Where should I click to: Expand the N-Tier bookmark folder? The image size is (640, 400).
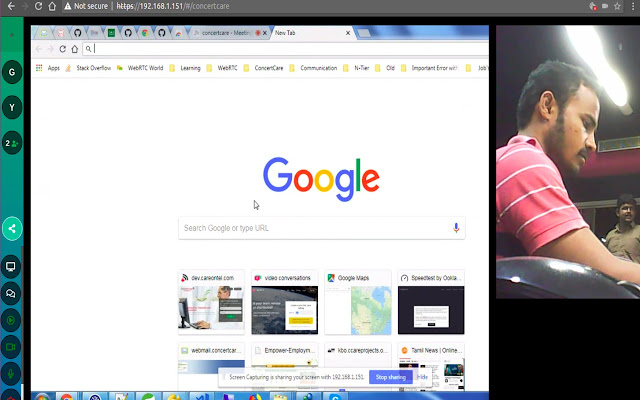356,68
